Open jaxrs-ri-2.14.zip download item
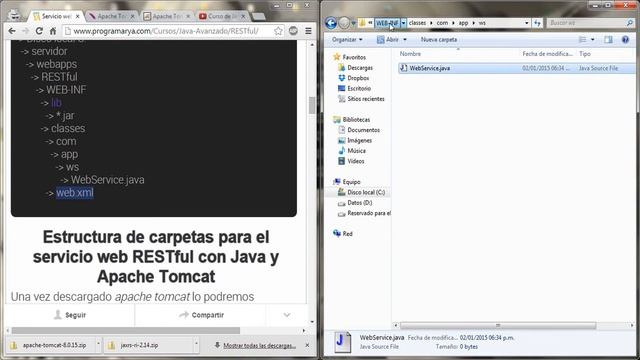Image resolution: width=640 pixels, height=360 pixels. [149, 345]
